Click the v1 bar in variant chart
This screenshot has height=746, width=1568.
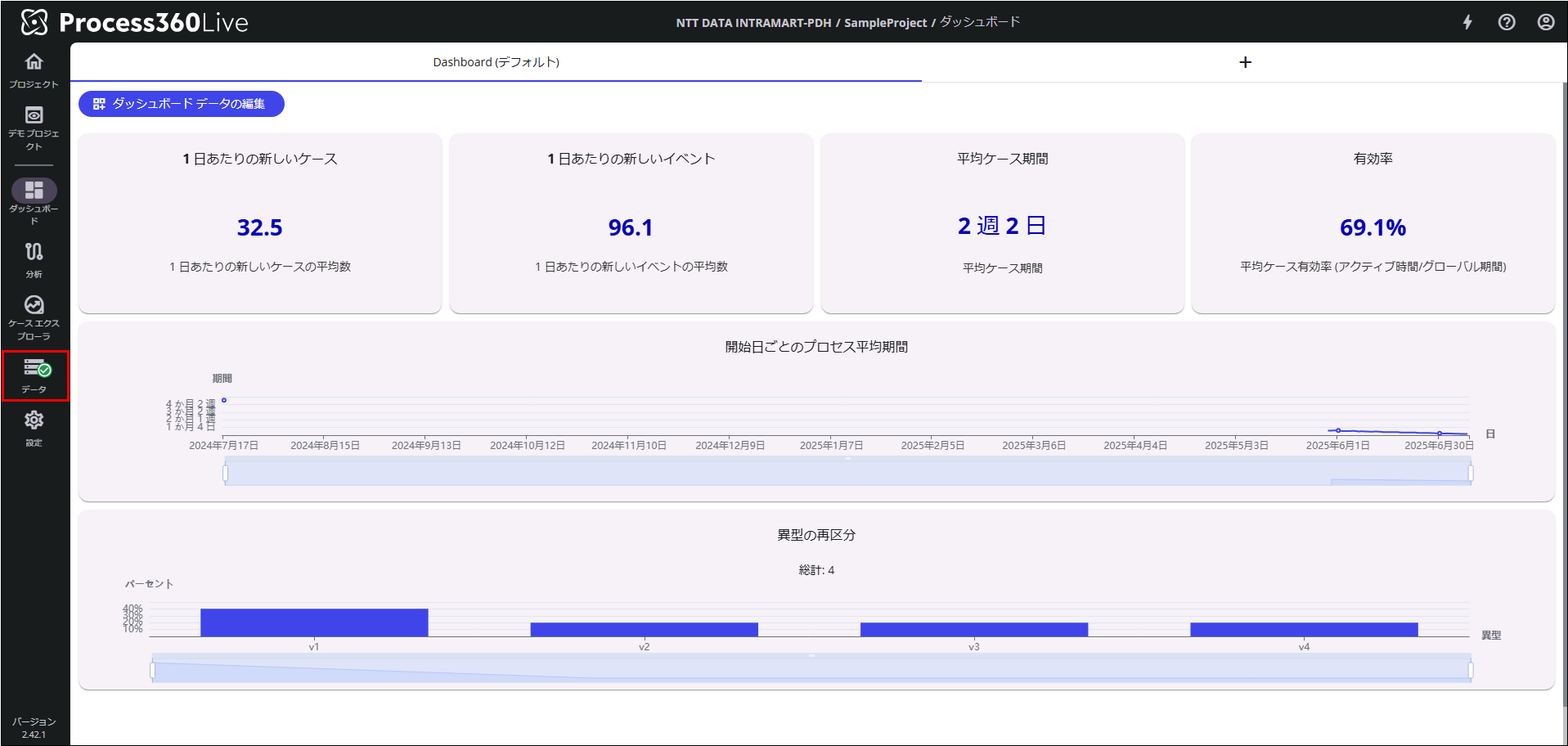[x=314, y=622]
